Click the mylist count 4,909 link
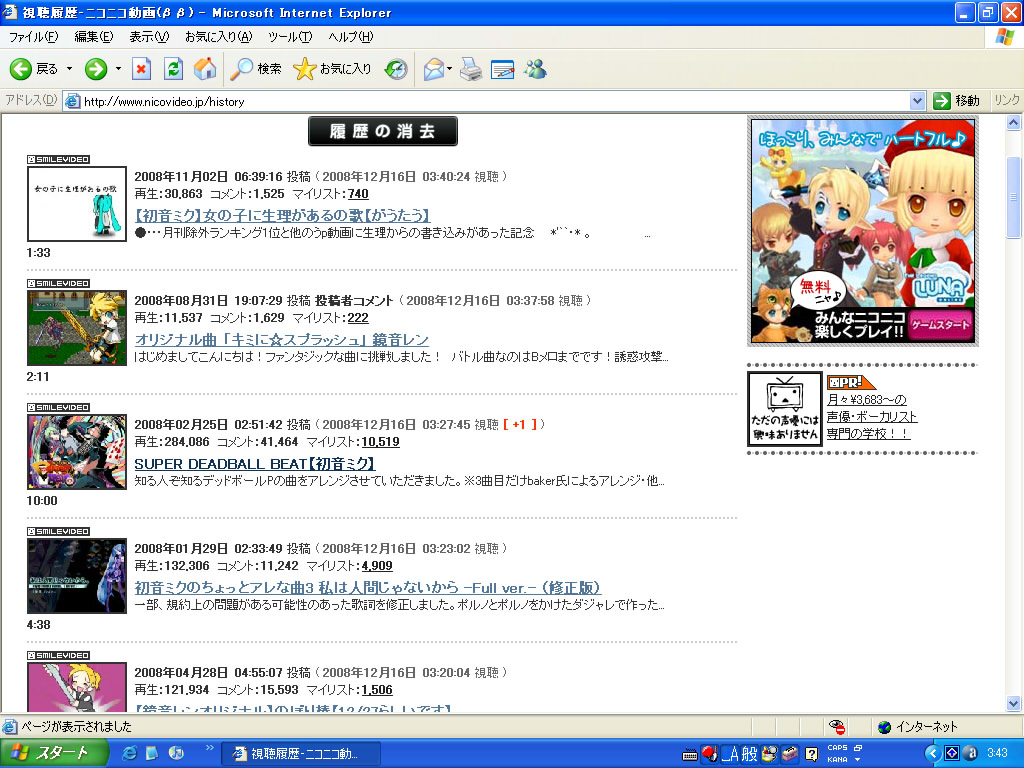Image resolution: width=1024 pixels, height=768 pixels. [x=377, y=566]
